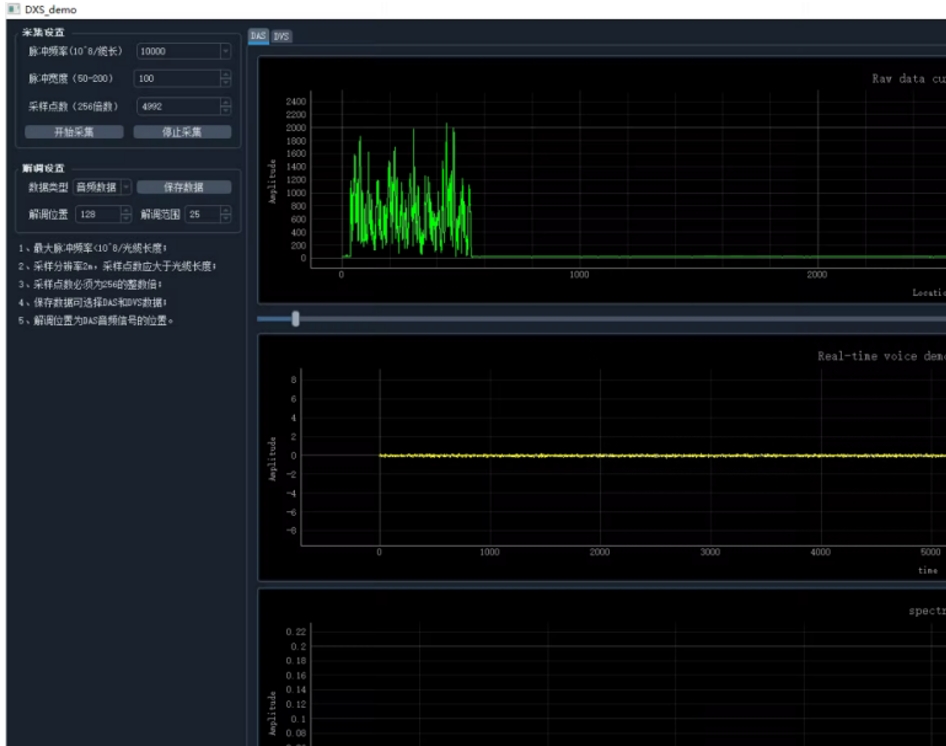Click the Save Data (保存数据) button

pos(184,187)
